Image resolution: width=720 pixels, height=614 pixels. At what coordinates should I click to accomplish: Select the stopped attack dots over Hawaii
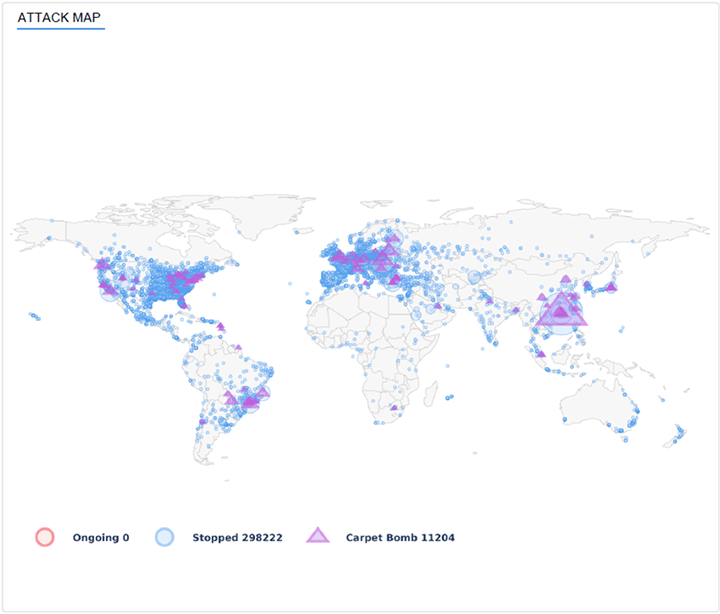pos(35,316)
